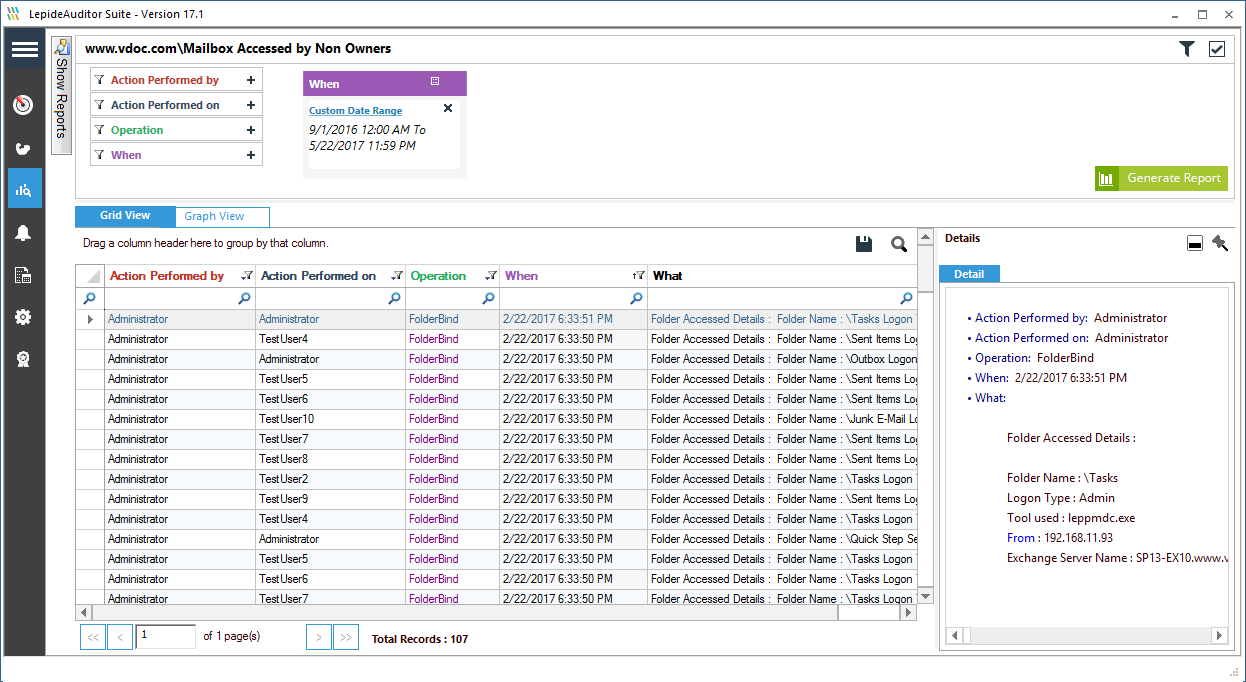1246x682 pixels.
Task: Click filter icon on Action Performed on column
Action: [396, 276]
